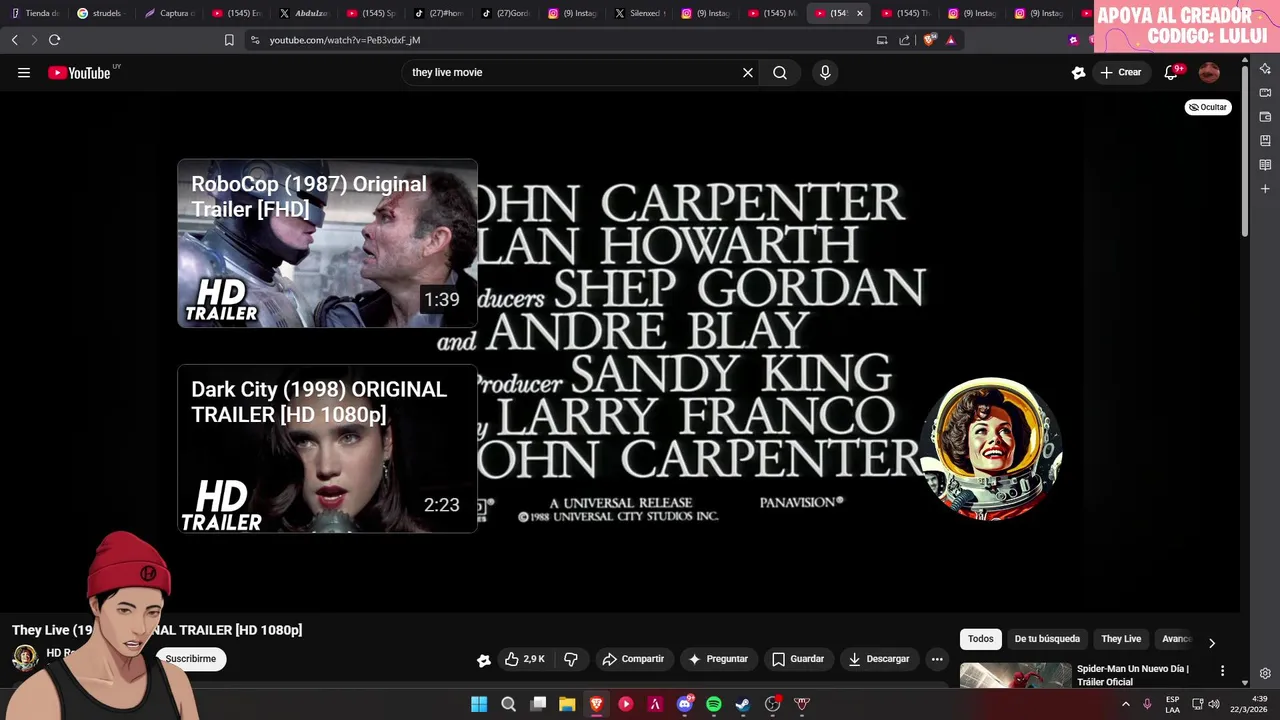Click the Preguntar button
Image resolution: width=1280 pixels, height=720 pixels.
click(x=718, y=659)
